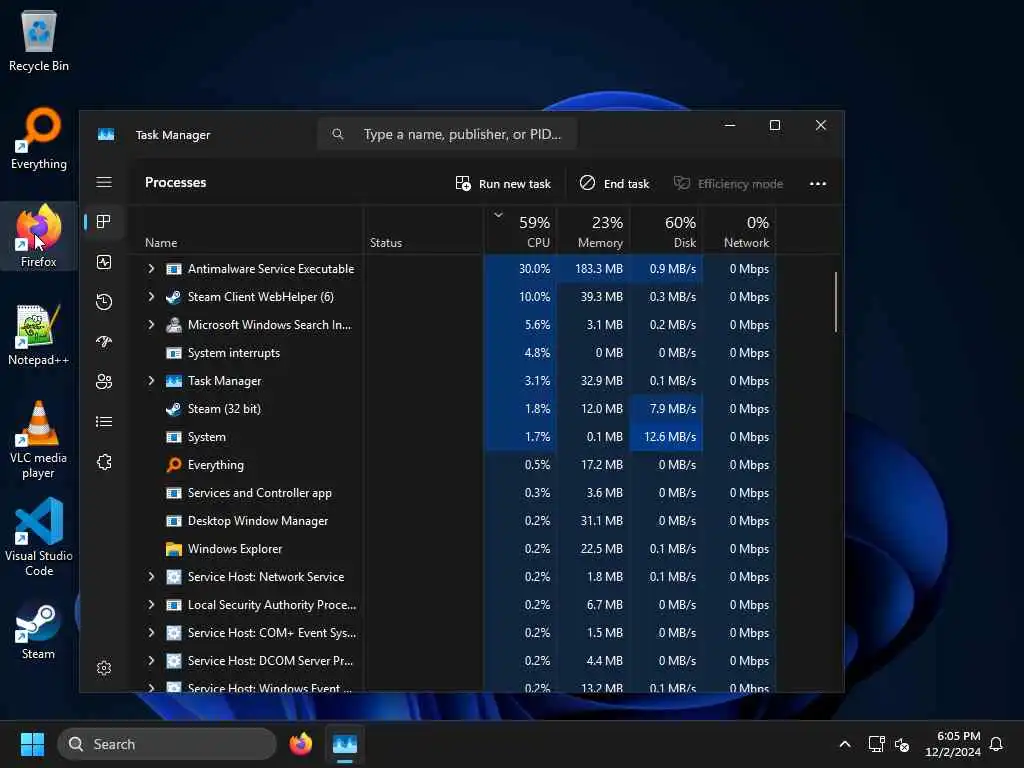This screenshot has width=1024, height=768.
Task: Click the process name search field
Action: pos(447,134)
